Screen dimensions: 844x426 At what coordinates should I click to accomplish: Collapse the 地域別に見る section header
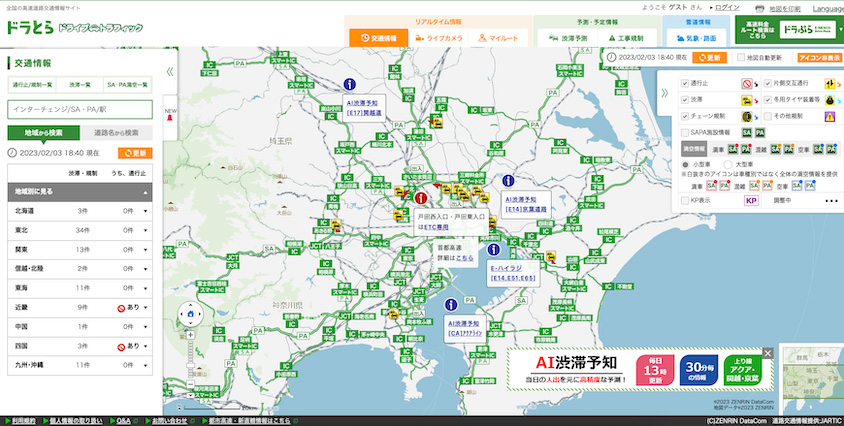click(x=145, y=191)
